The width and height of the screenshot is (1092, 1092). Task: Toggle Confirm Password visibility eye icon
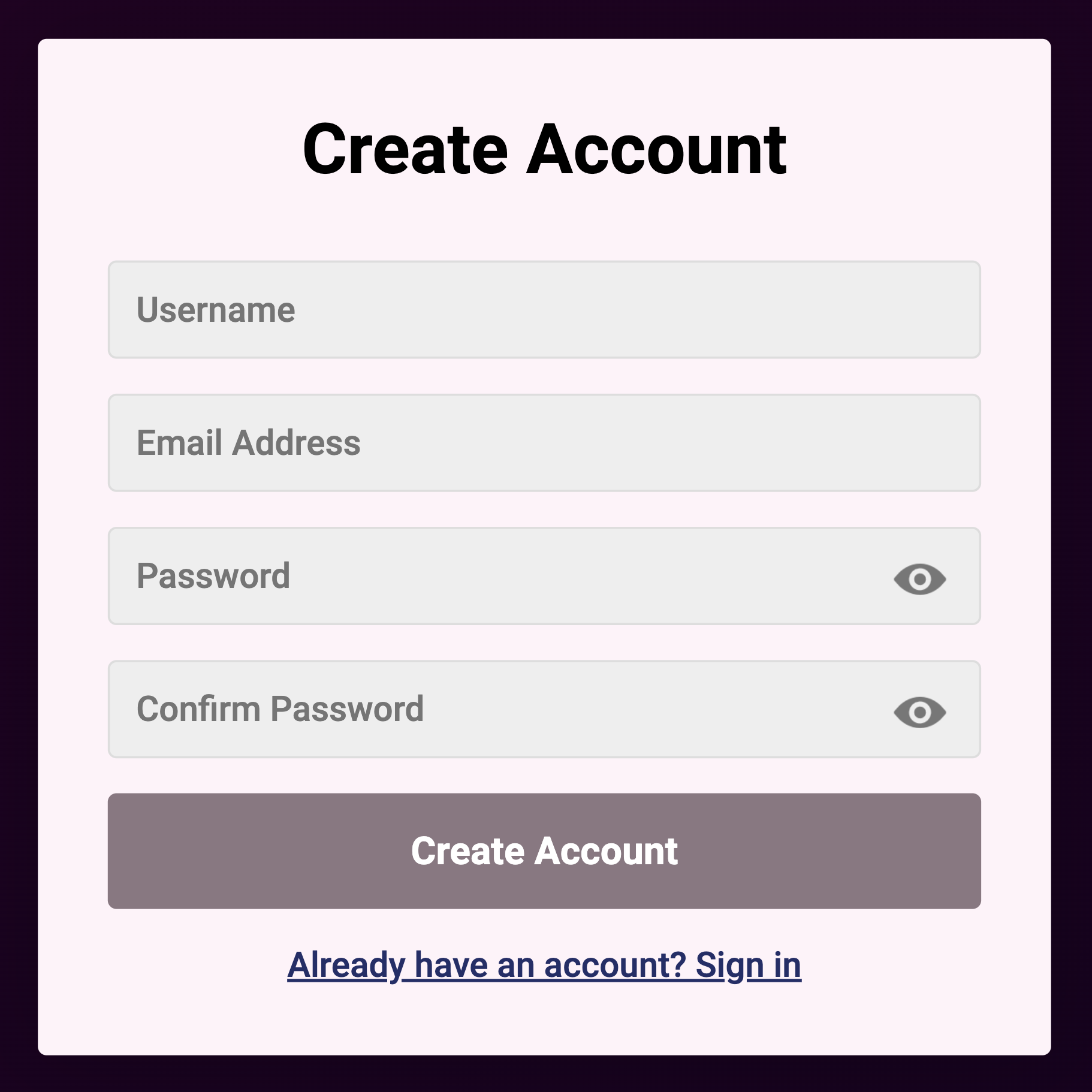pyautogui.click(x=919, y=712)
